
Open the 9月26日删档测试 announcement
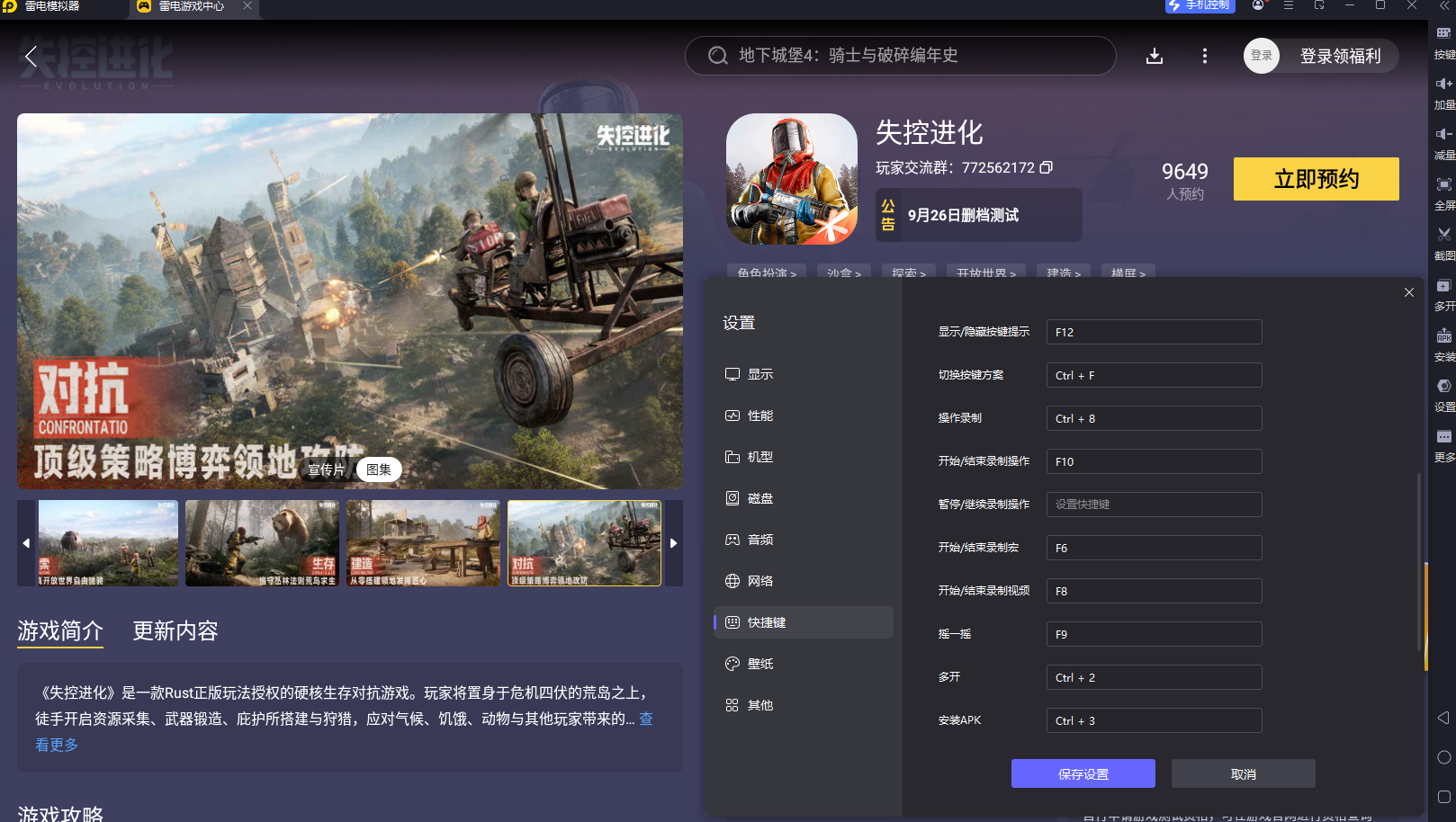(x=979, y=215)
